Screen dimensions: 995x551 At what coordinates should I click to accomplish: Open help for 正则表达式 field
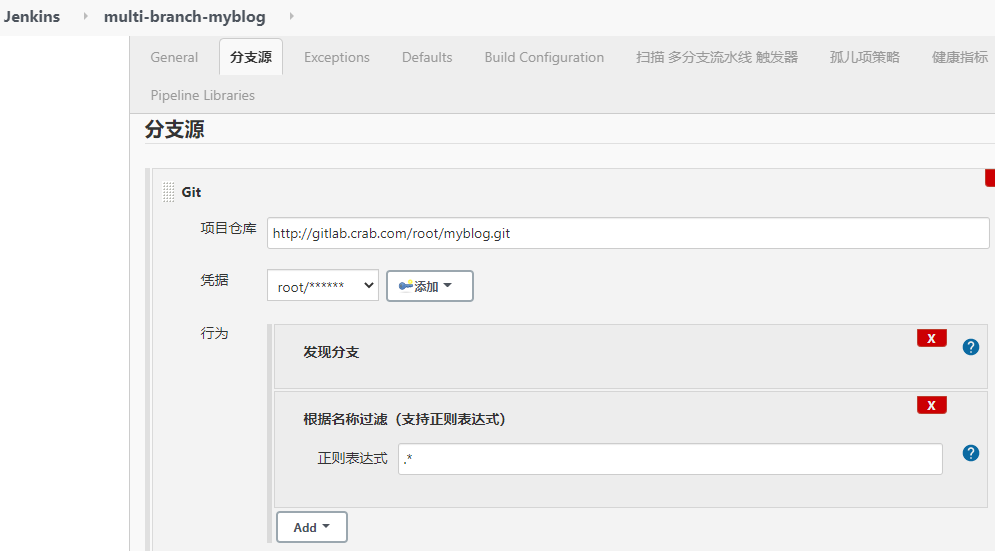tap(970, 453)
